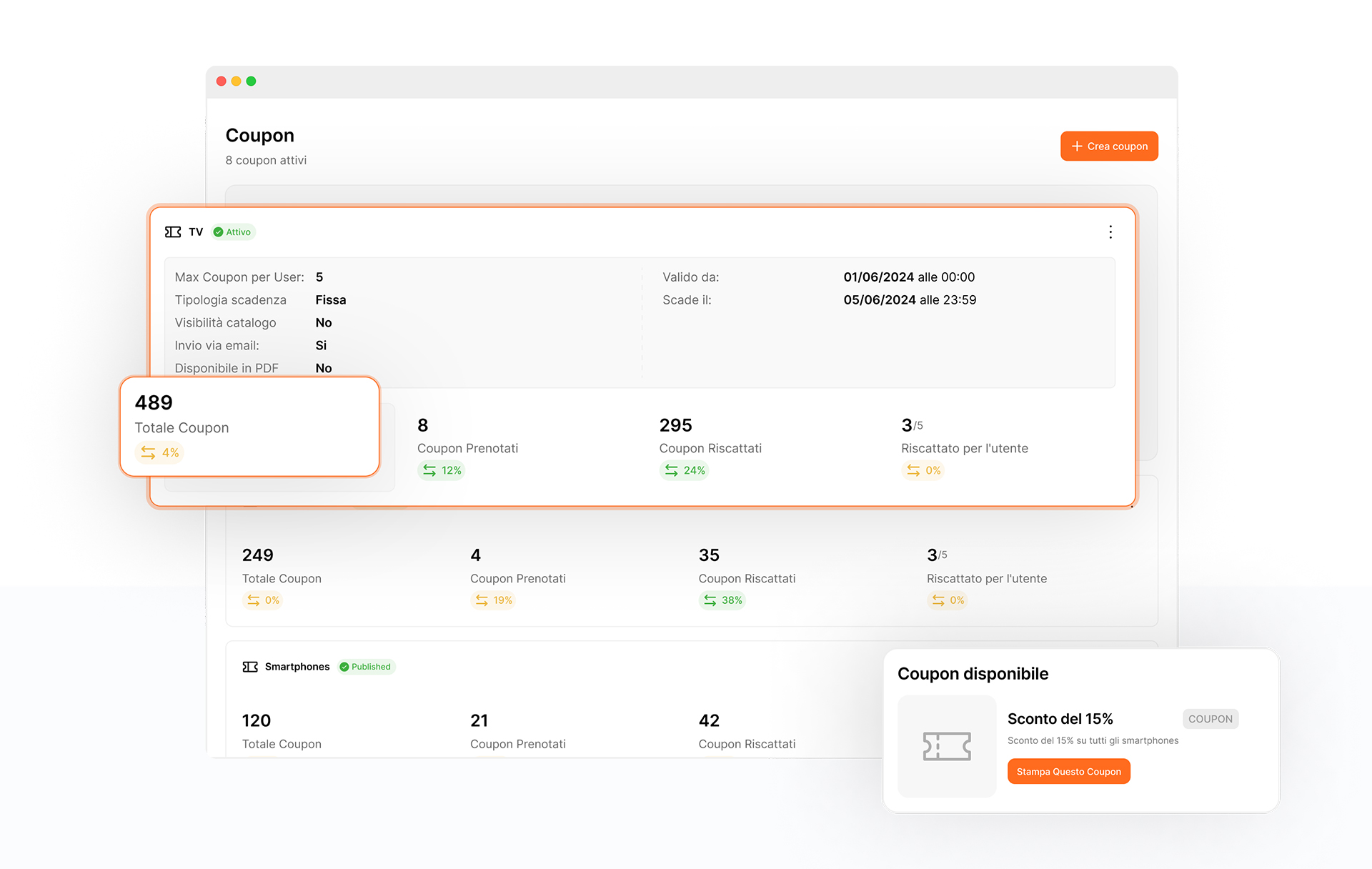
Task: Click the three-dot menu on TV coupon
Action: point(1111,232)
